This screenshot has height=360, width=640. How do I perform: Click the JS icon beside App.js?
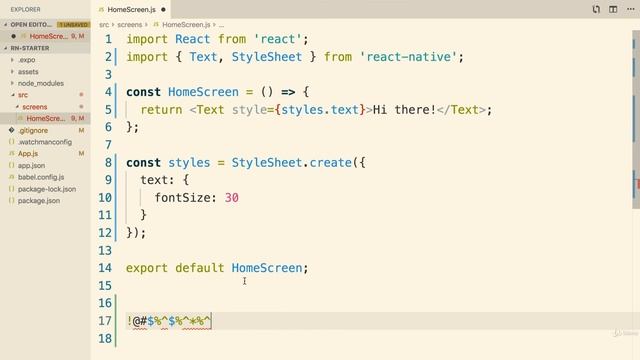11,153
